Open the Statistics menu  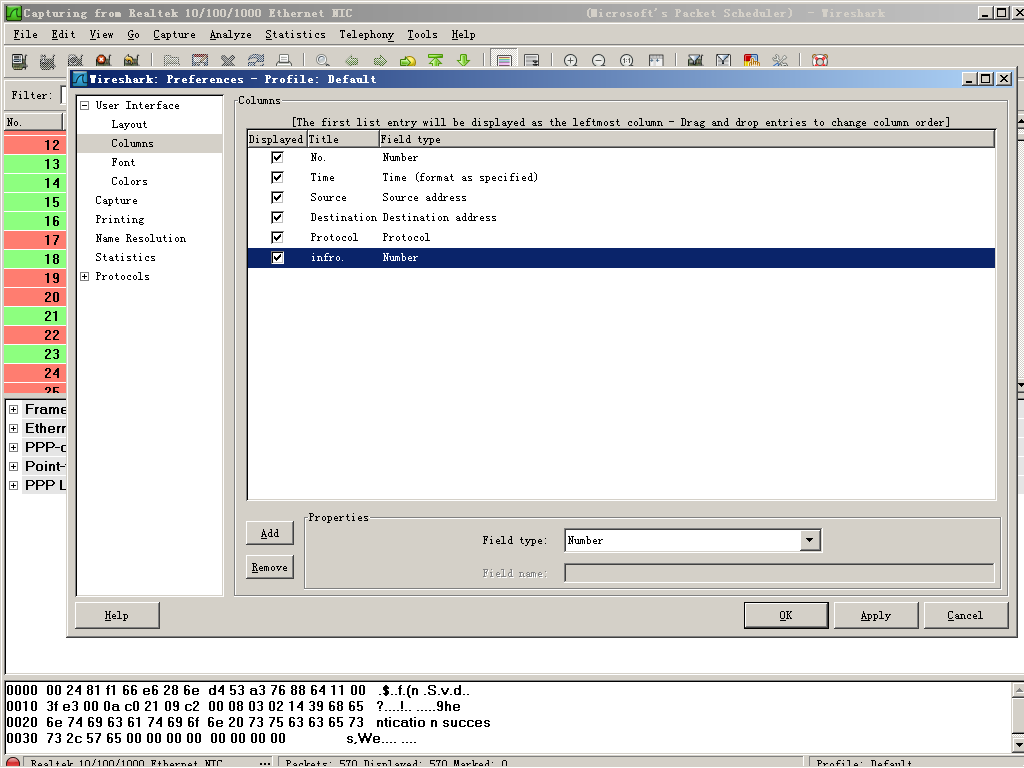295,35
